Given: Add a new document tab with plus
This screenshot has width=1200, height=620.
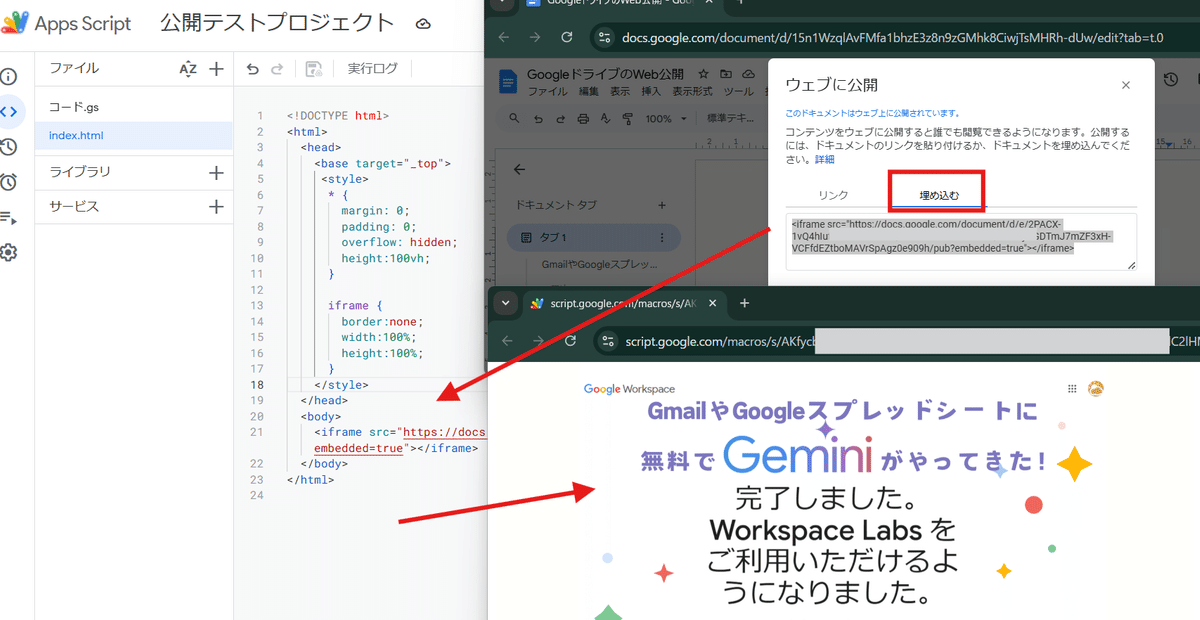Looking at the screenshot, I should click(x=661, y=205).
